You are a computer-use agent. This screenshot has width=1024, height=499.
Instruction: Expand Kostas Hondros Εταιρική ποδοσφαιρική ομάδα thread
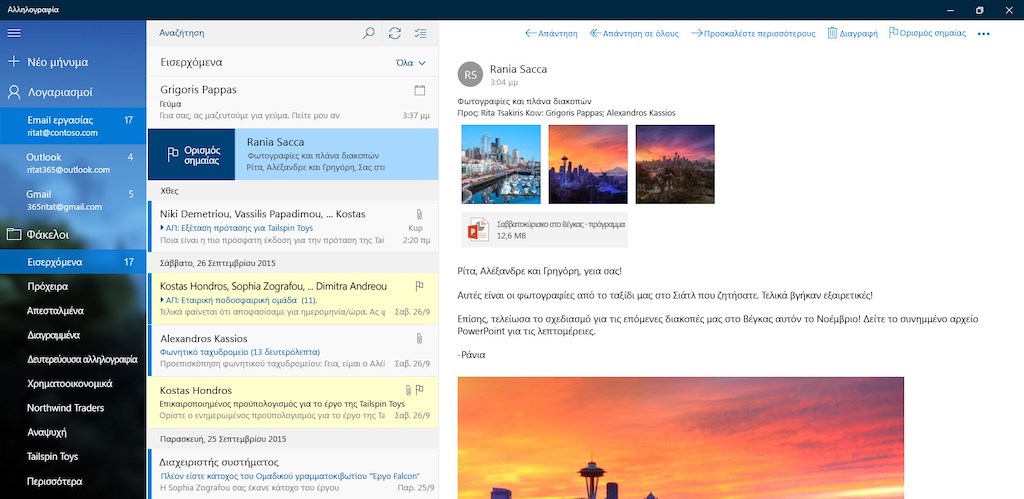click(163, 300)
